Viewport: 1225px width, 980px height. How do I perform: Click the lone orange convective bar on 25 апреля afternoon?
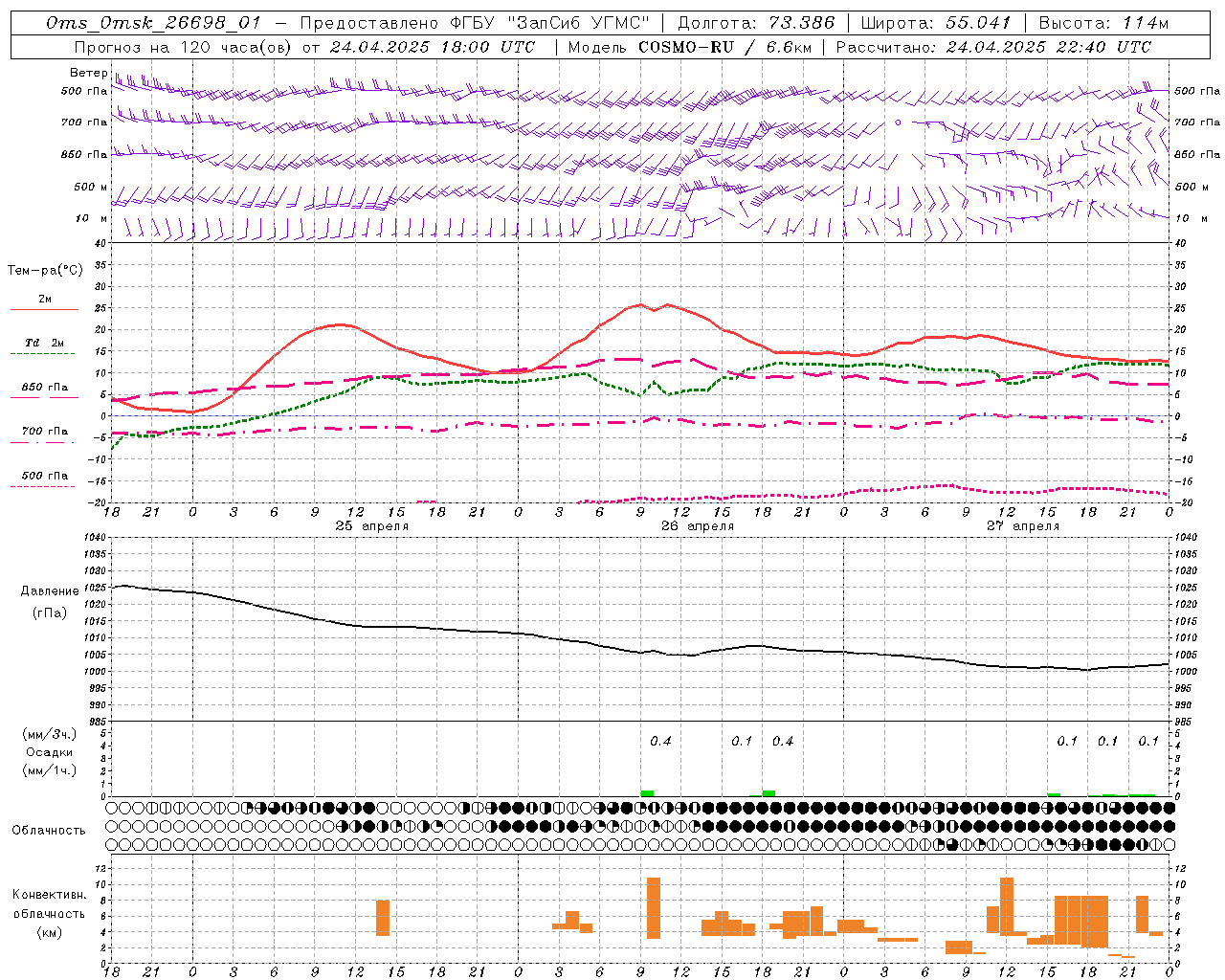click(383, 918)
